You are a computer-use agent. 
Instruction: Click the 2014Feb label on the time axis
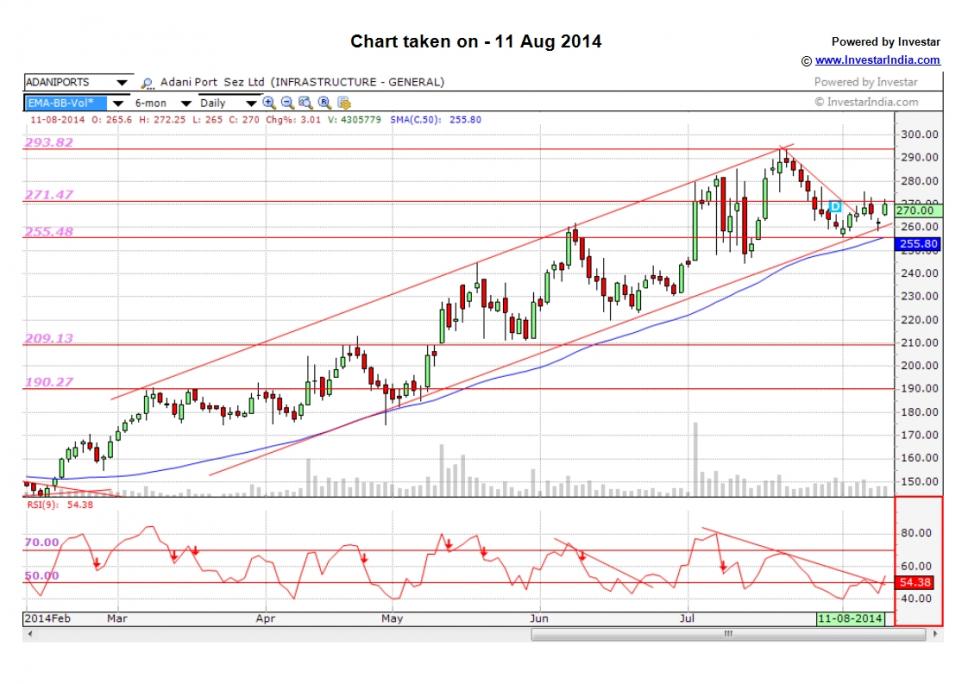[x=46, y=619]
